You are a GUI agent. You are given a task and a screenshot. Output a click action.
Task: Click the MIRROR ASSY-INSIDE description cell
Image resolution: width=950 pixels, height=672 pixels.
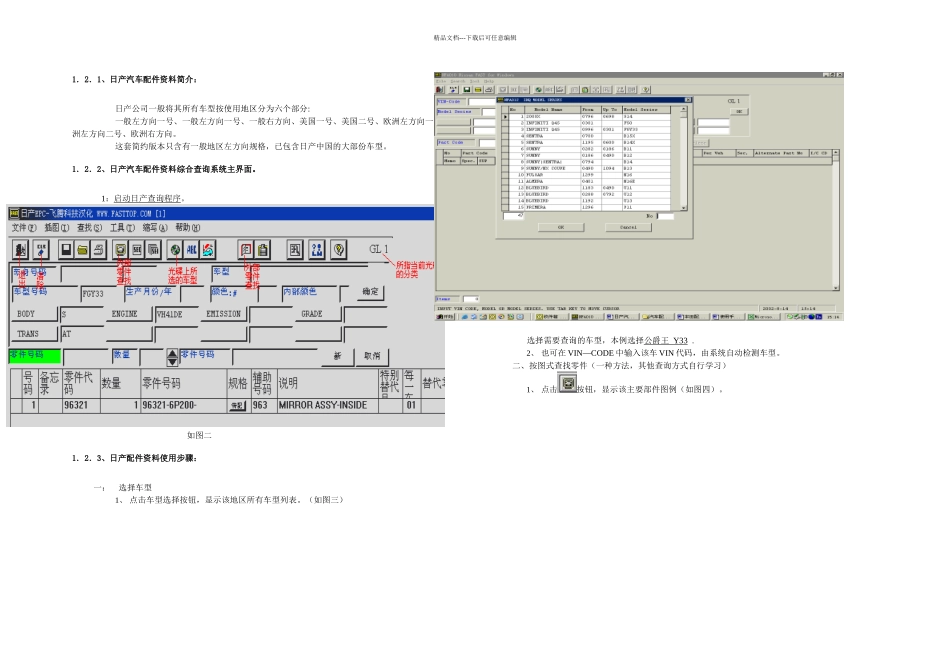pyautogui.click(x=327, y=405)
